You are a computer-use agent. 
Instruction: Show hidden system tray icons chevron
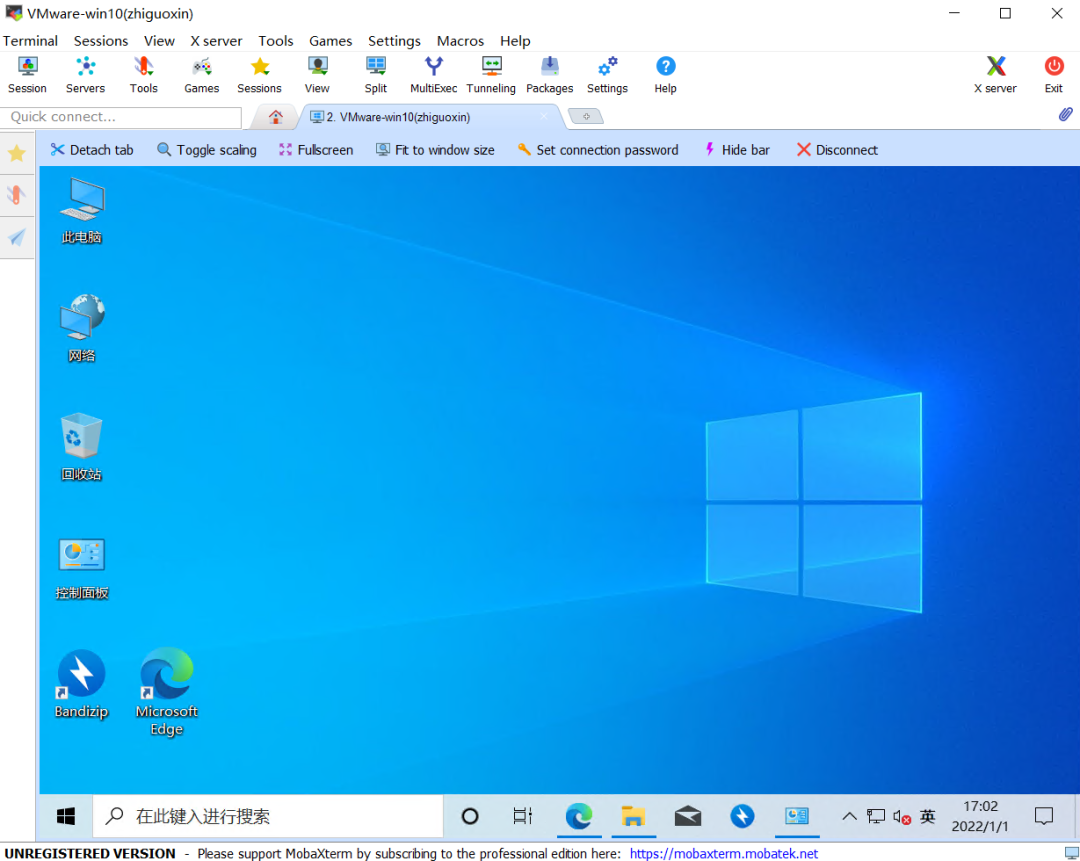(x=849, y=816)
